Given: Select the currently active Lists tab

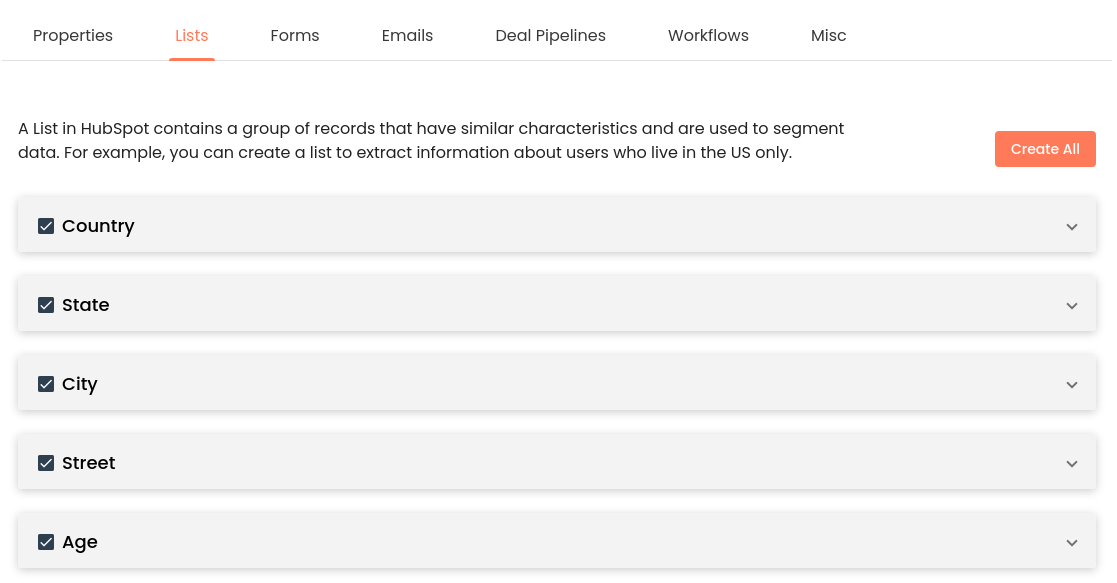Looking at the screenshot, I should click(191, 35).
